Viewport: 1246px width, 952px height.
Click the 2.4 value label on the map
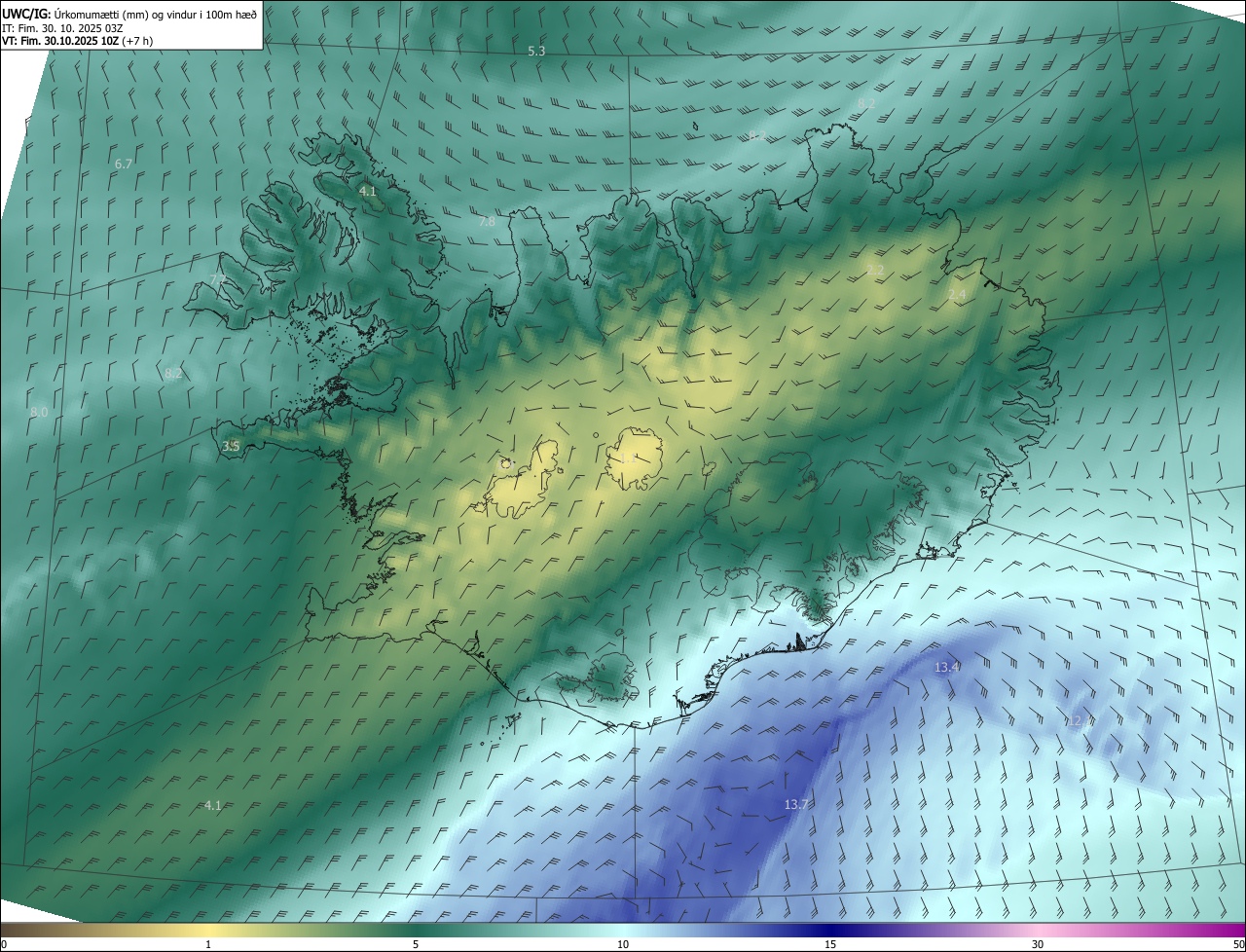957,294
